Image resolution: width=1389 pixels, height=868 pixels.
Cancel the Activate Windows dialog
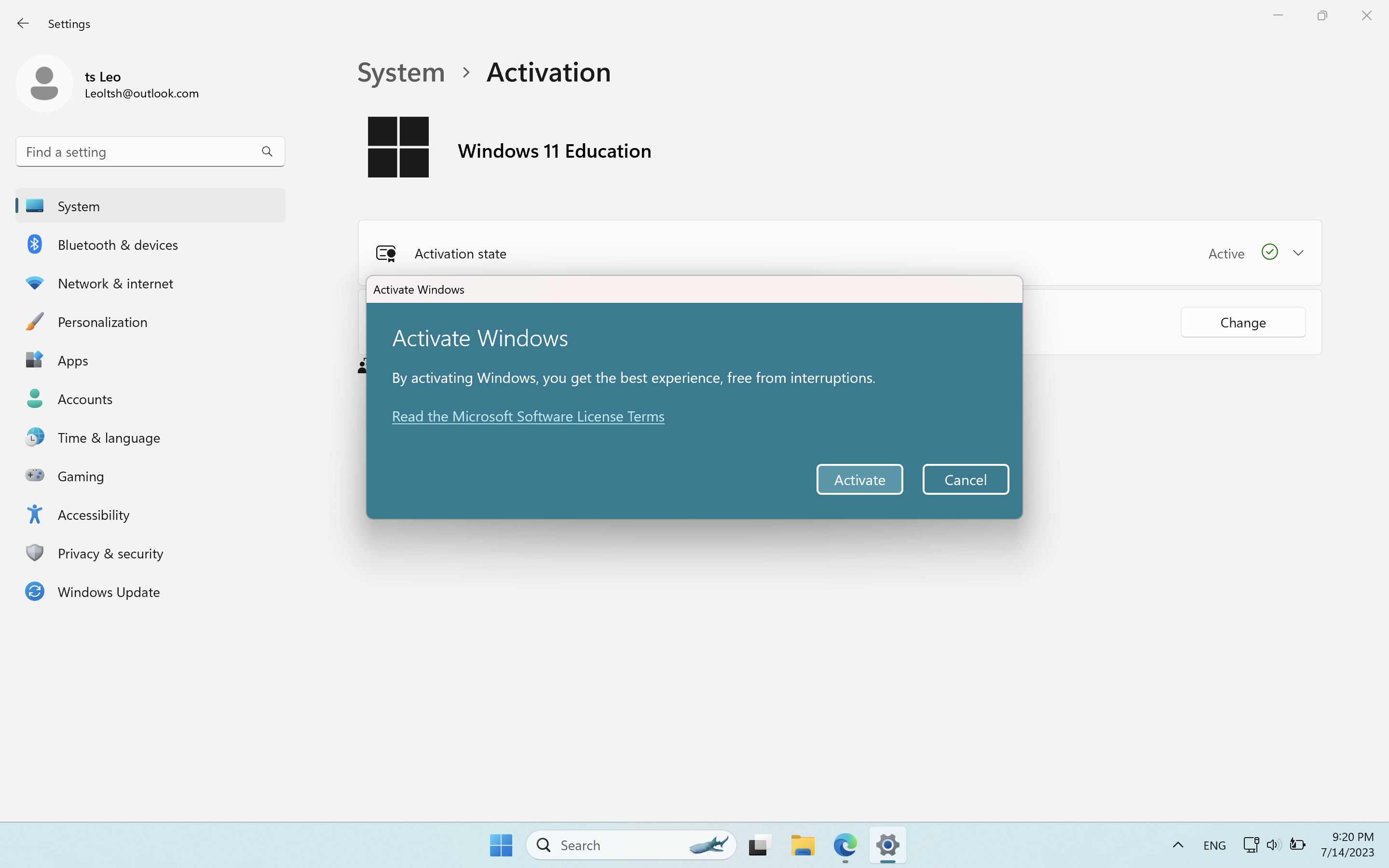(966, 479)
